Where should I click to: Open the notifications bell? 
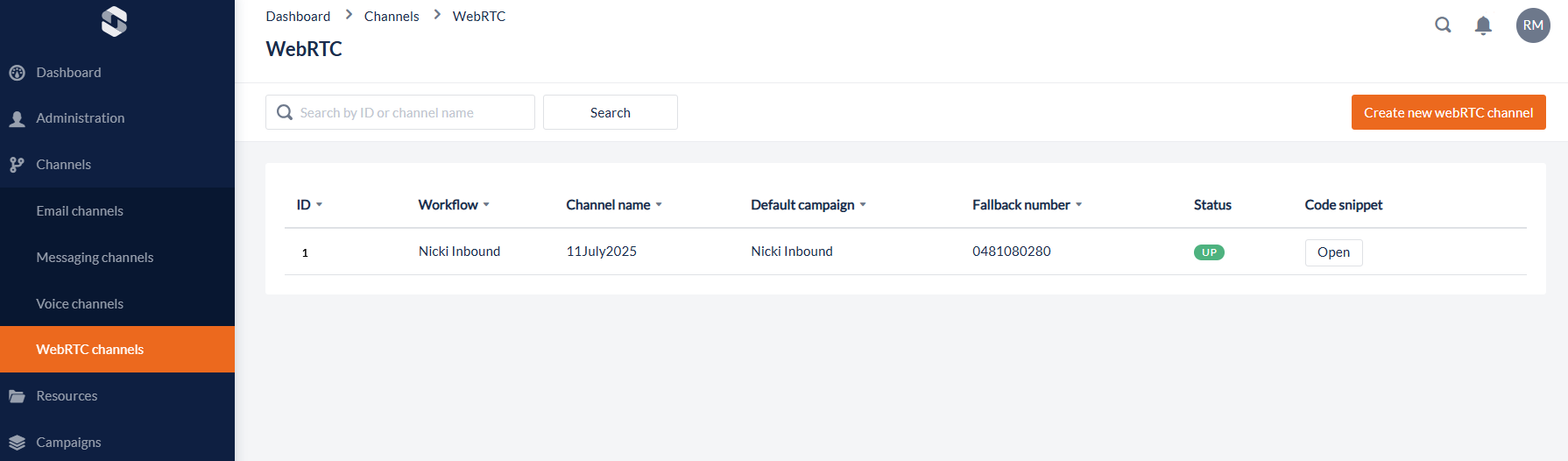pyautogui.click(x=1483, y=25)
